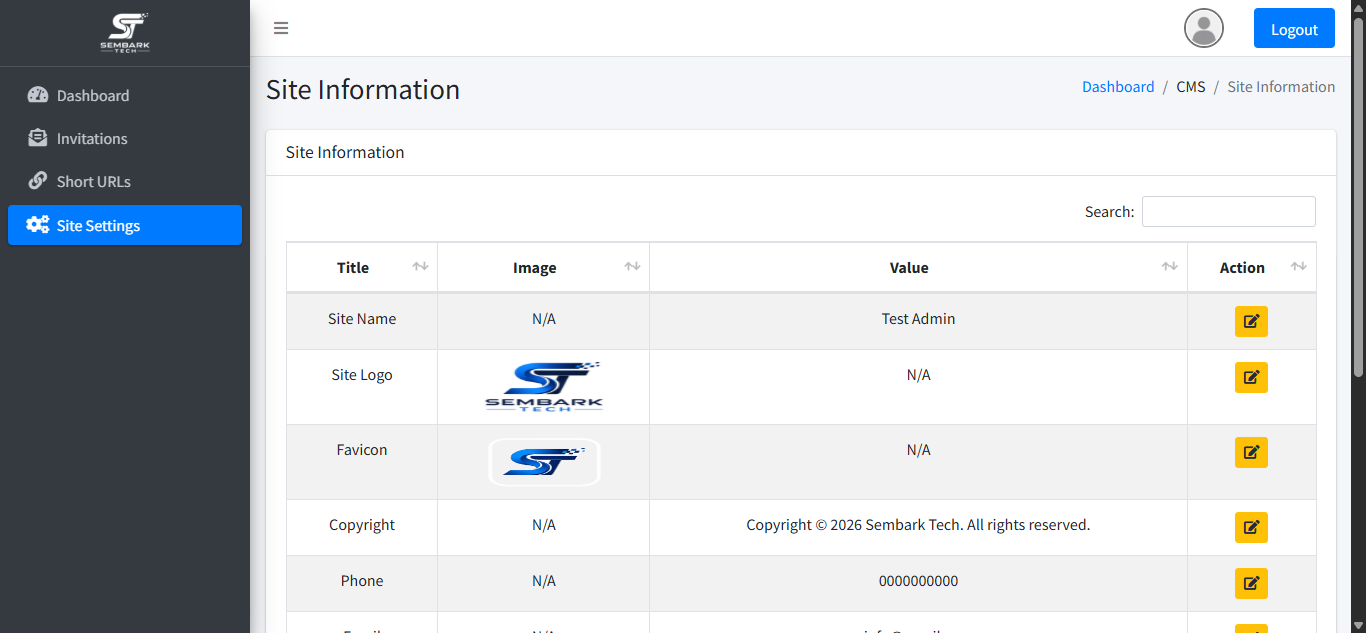Click the Title column header

[362, 267]
